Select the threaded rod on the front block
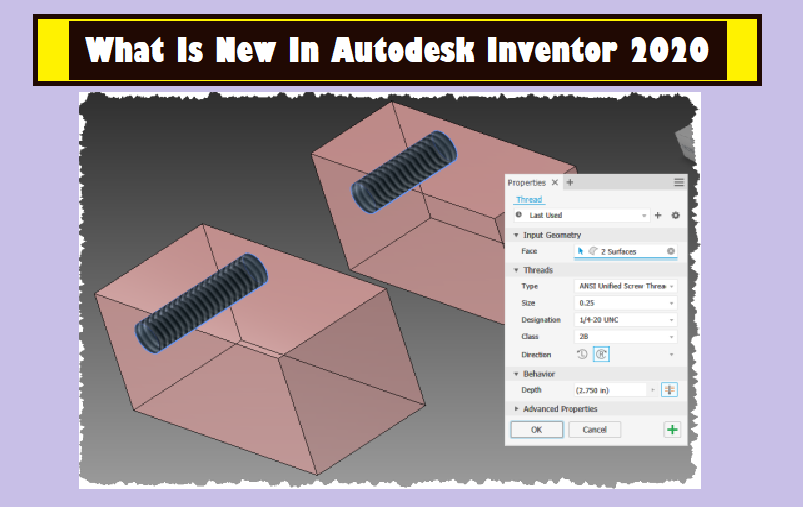Screen dimensions: 803x507 [x=201, y=303]
